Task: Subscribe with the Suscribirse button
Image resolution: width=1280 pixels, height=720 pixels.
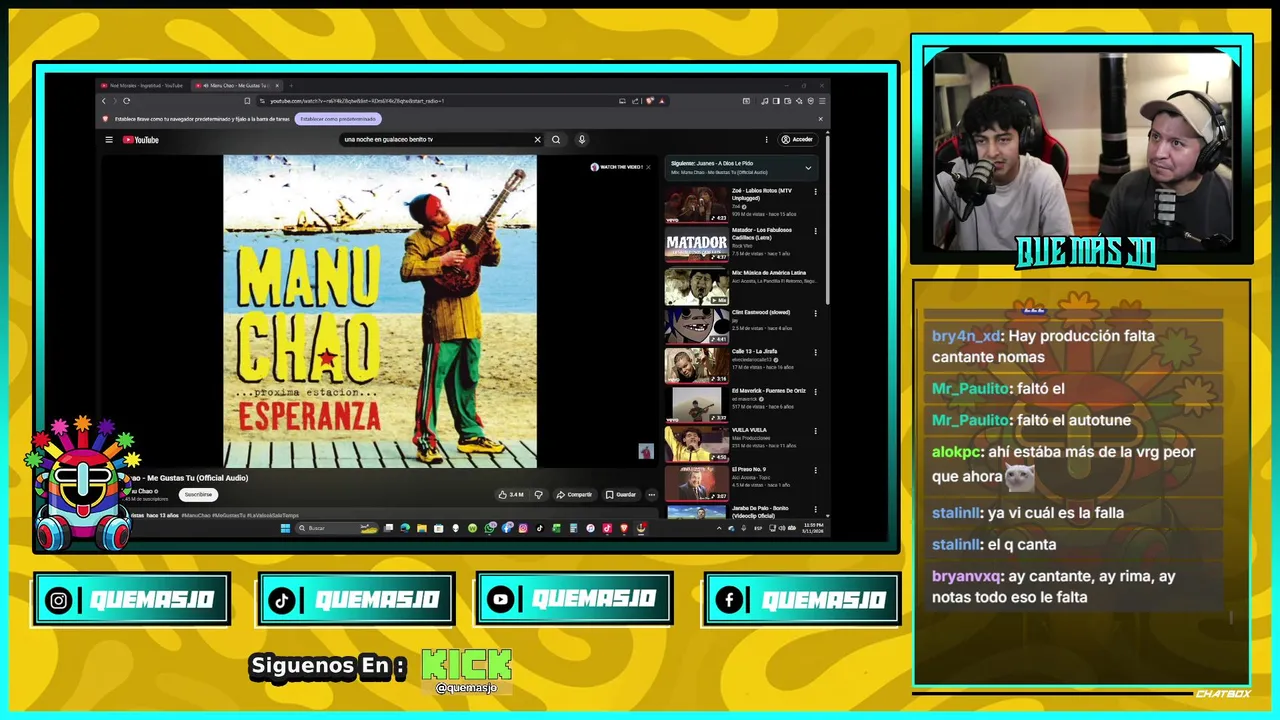Action: click(198, 494)
